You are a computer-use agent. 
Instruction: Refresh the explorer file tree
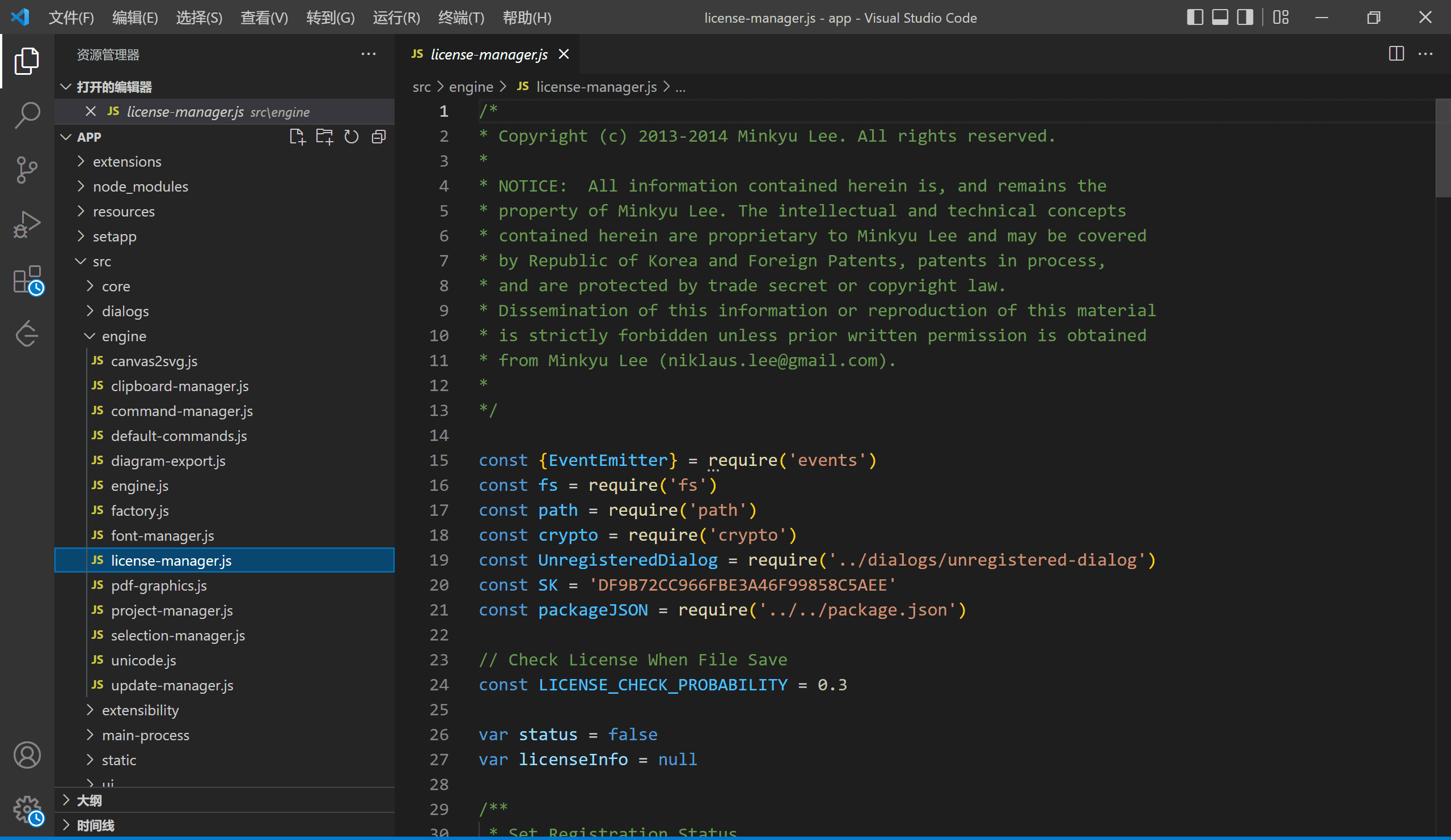(x=351, y=137)
